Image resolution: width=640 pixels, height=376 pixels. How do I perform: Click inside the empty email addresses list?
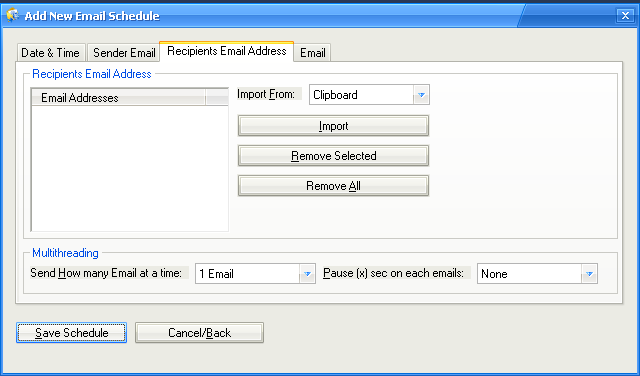point(130,168)
